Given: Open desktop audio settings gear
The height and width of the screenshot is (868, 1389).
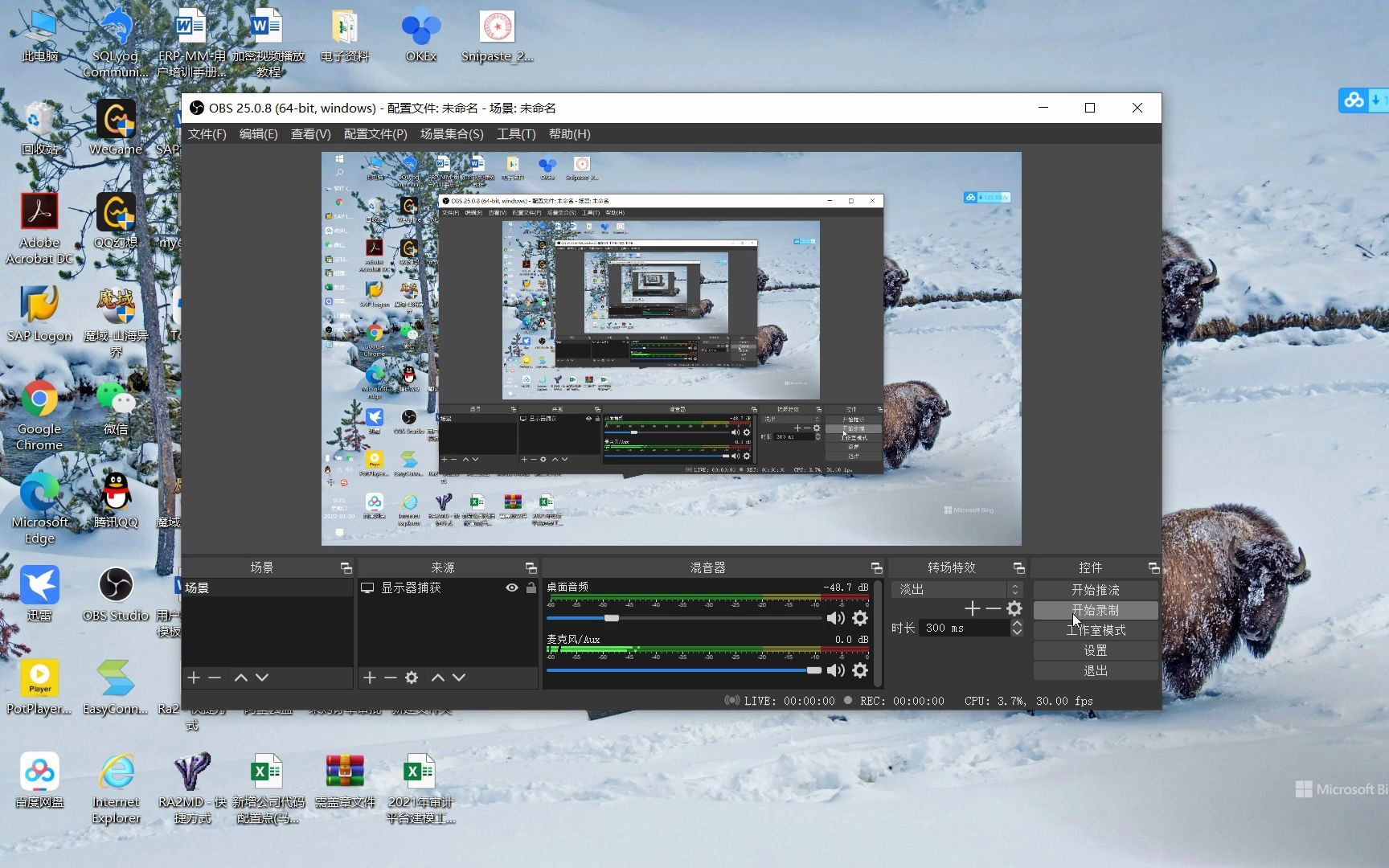Looking at the screenshot, I should tap(860, 618).
